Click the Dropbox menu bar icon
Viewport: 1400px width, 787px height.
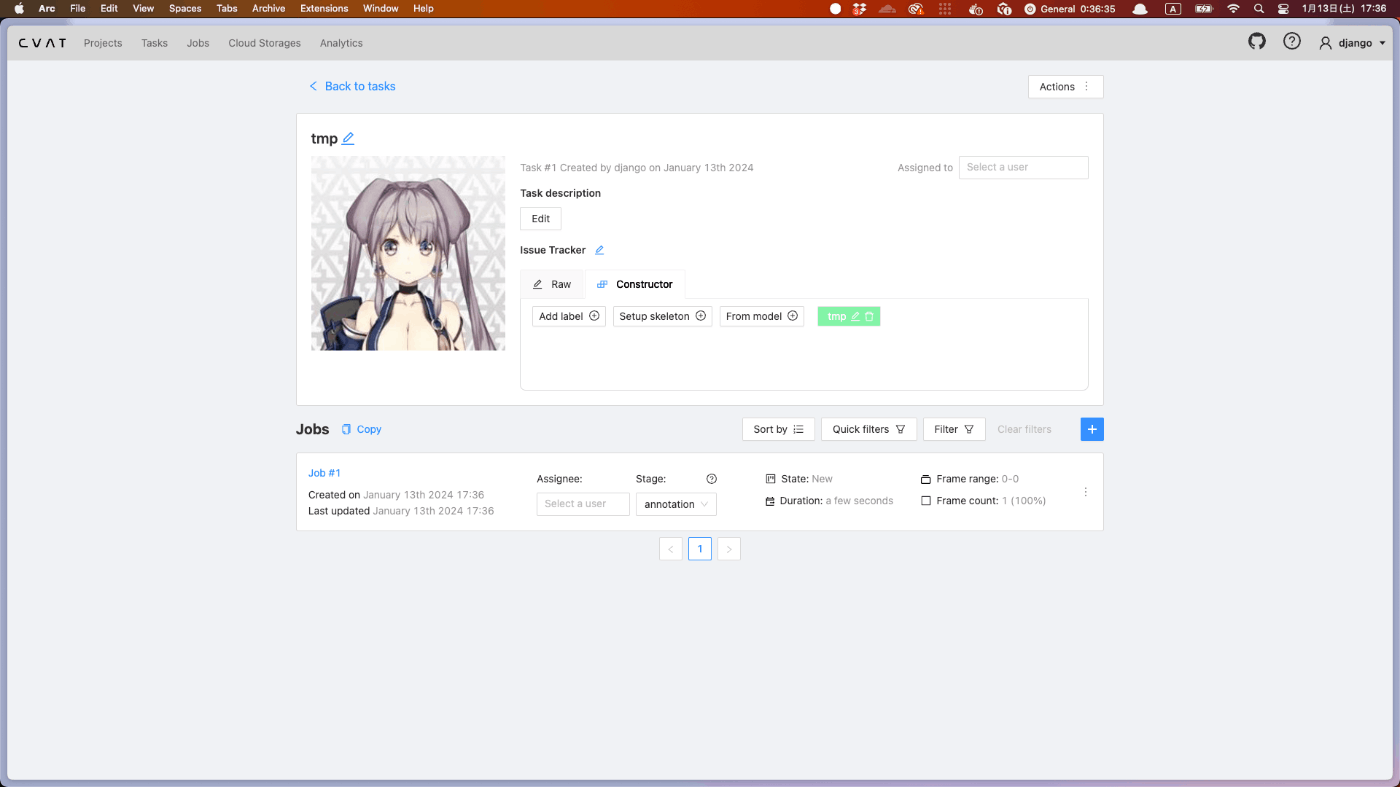[x=859, y=8]
